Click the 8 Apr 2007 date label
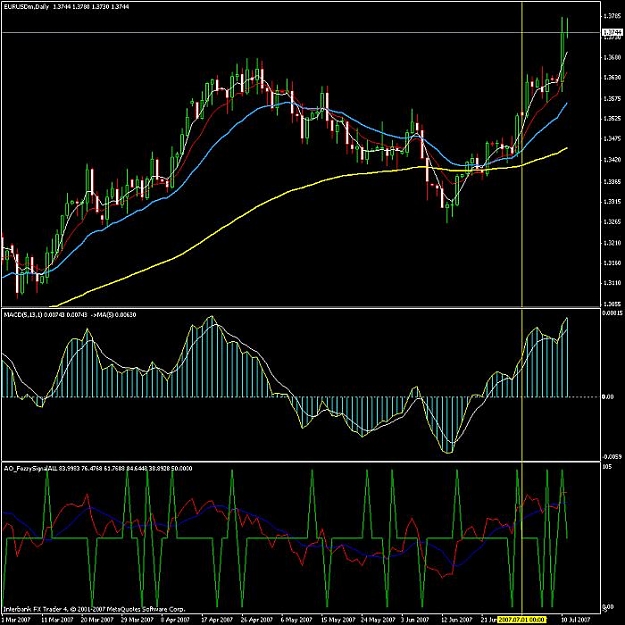This screenshot has width=625, height=625. point(176,620)
